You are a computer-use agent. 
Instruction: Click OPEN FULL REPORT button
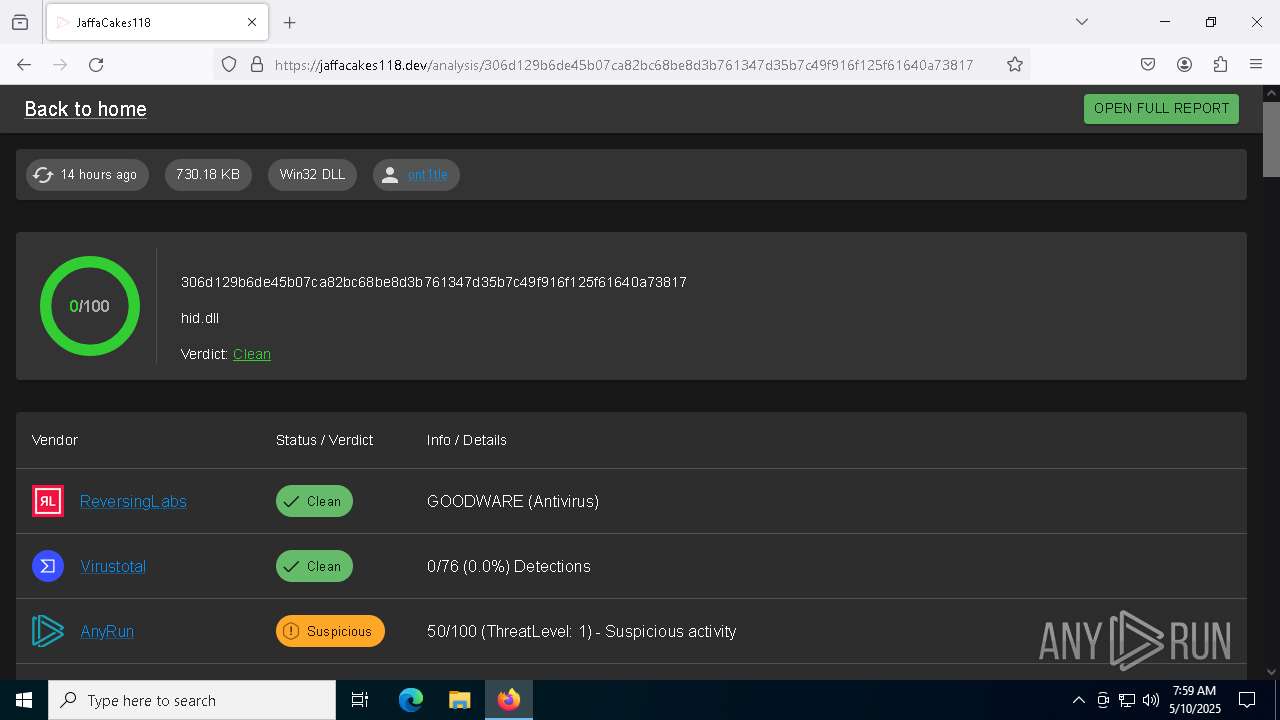tap(1161, 108)
